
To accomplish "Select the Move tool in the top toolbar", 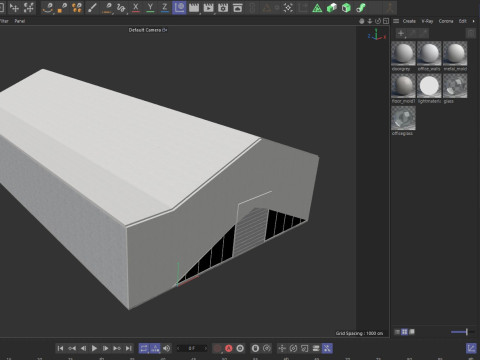I will (14, 7).
